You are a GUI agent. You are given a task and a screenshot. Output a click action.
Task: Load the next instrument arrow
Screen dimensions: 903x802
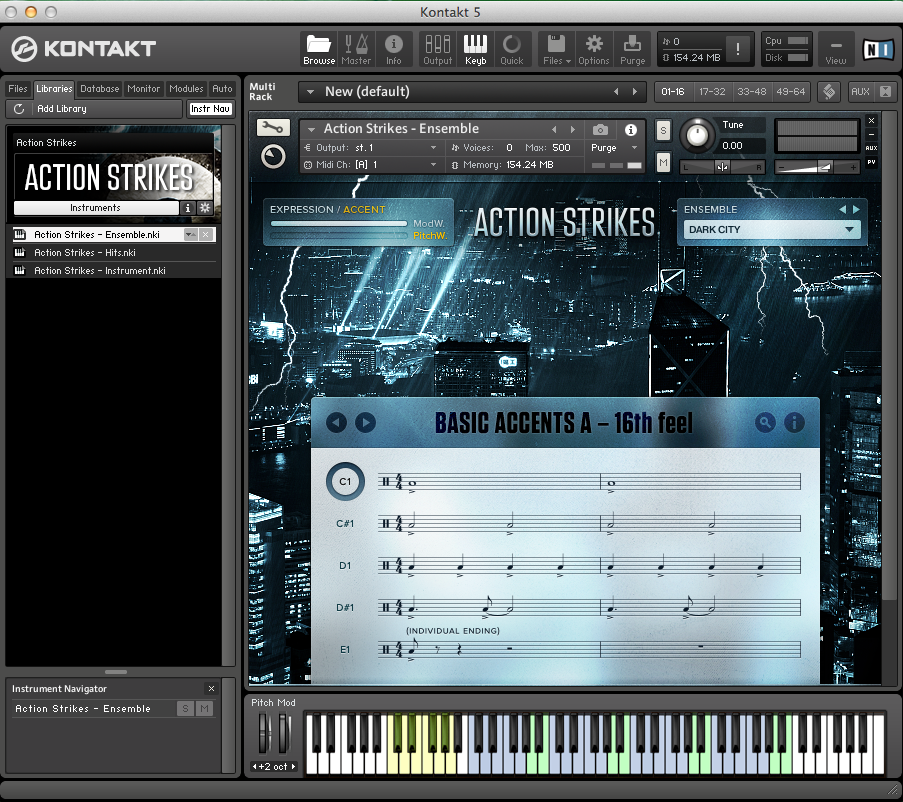[x=572, y=130]
